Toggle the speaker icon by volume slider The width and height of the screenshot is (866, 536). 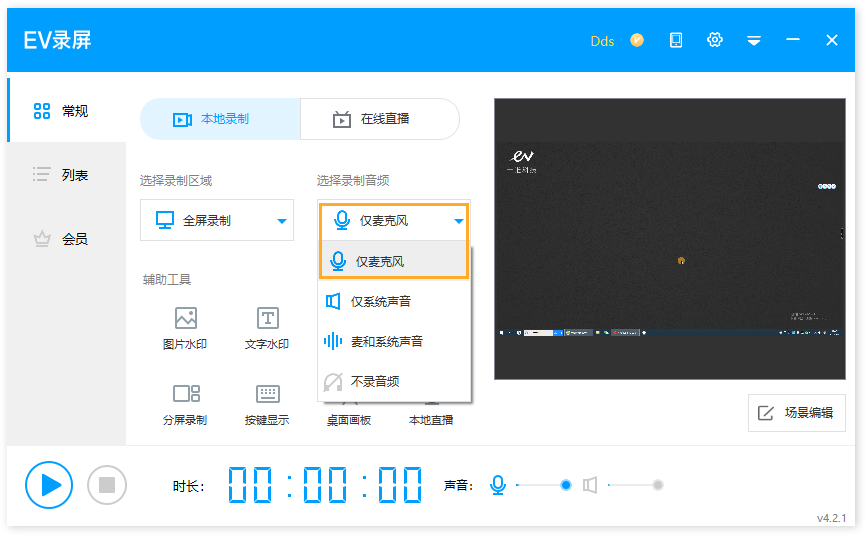pyautogui.click(x=590, y=485)
